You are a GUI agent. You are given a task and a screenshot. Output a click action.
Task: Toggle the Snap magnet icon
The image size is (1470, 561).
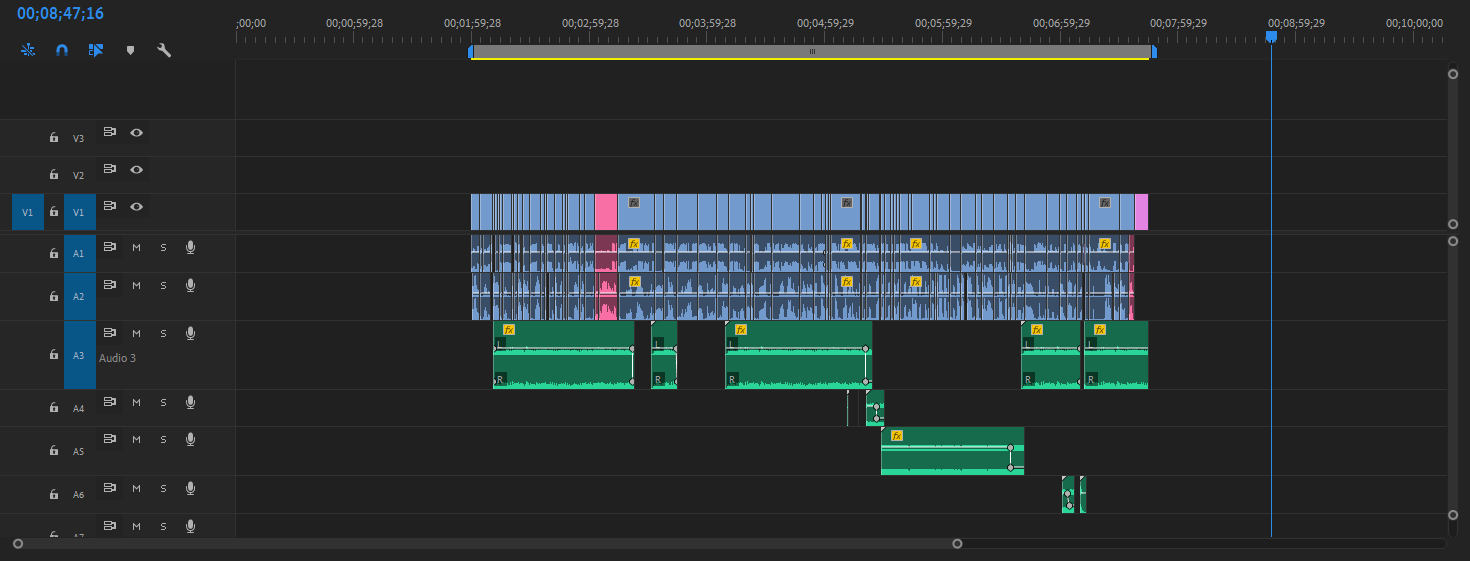point(62,49)
